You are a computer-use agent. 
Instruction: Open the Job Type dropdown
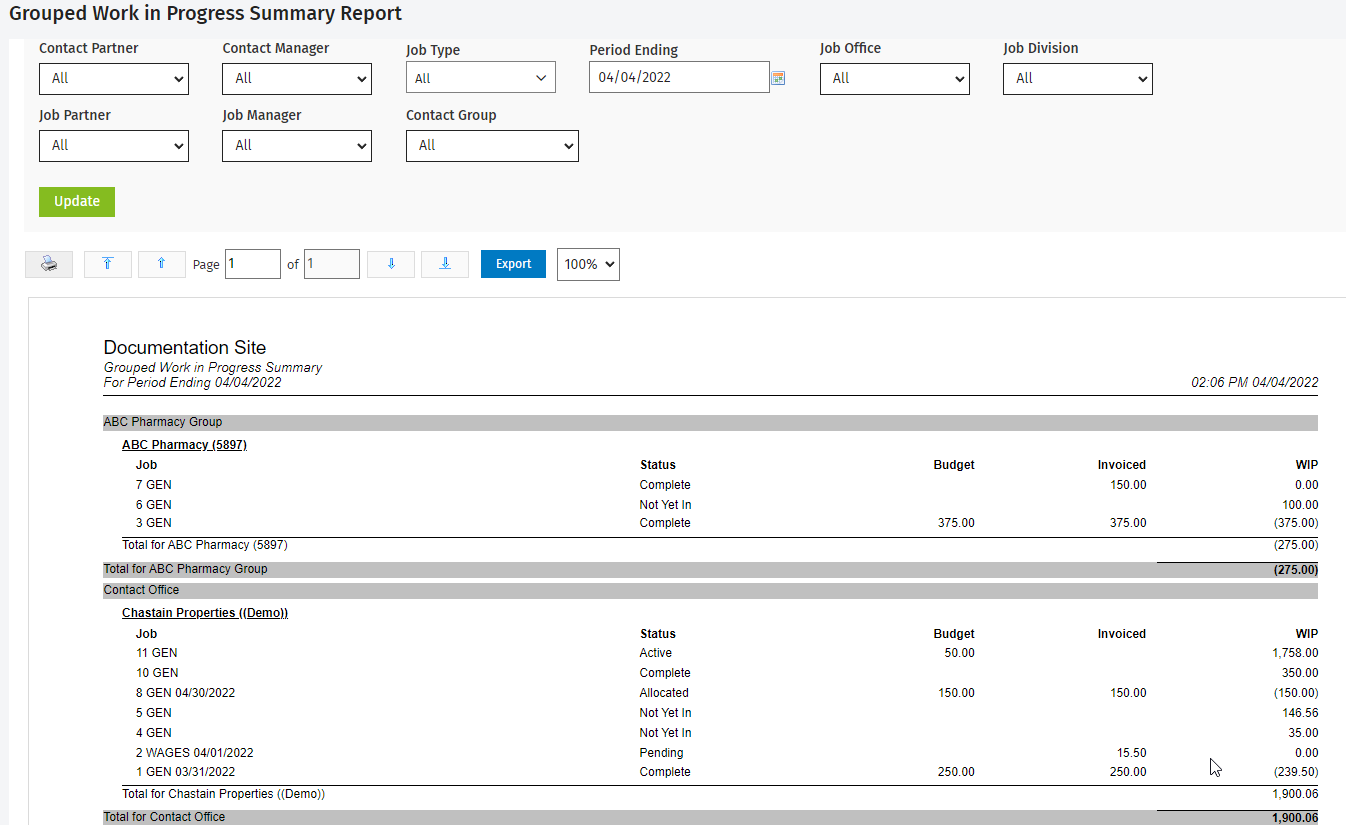tap(481, 78)
